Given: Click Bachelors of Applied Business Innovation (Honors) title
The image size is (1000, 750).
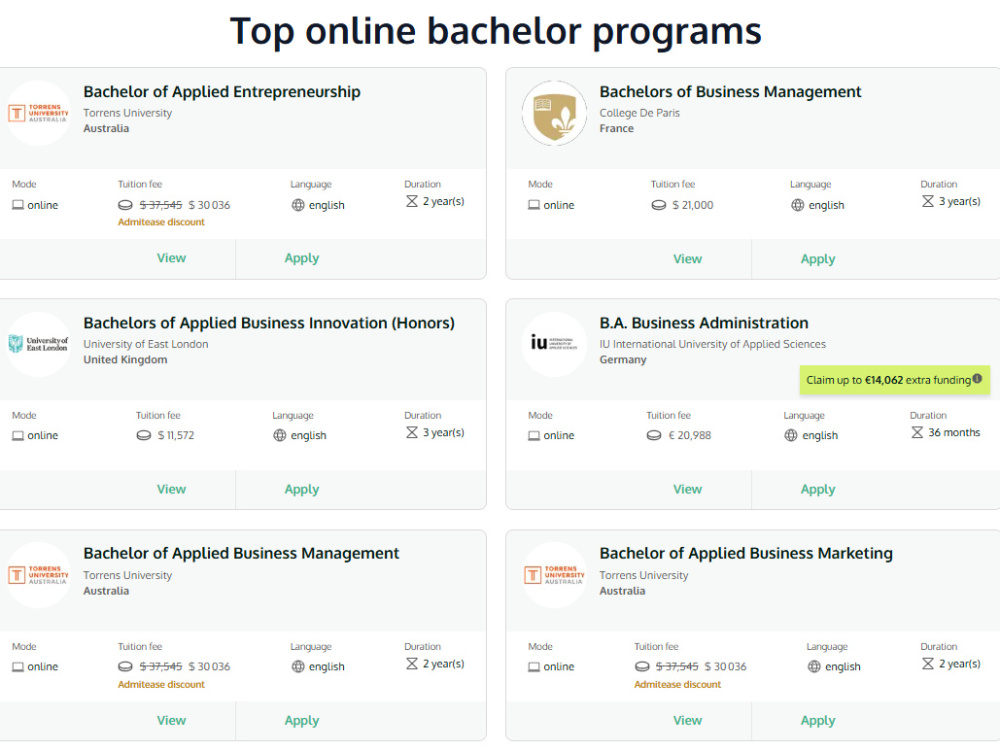Looking at the screenshot, I should click(x=269, y=323).
